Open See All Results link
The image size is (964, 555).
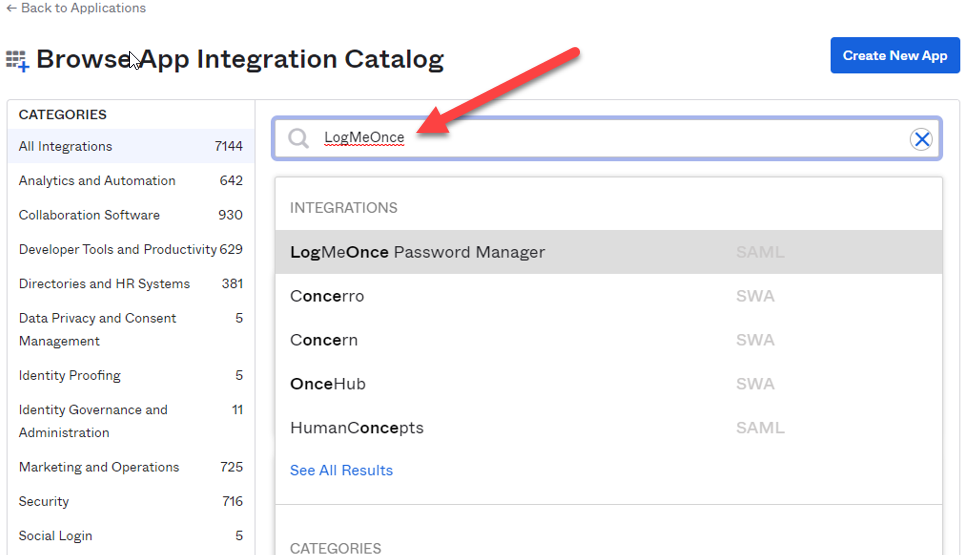pyautogui.click(x=341, y=470)
